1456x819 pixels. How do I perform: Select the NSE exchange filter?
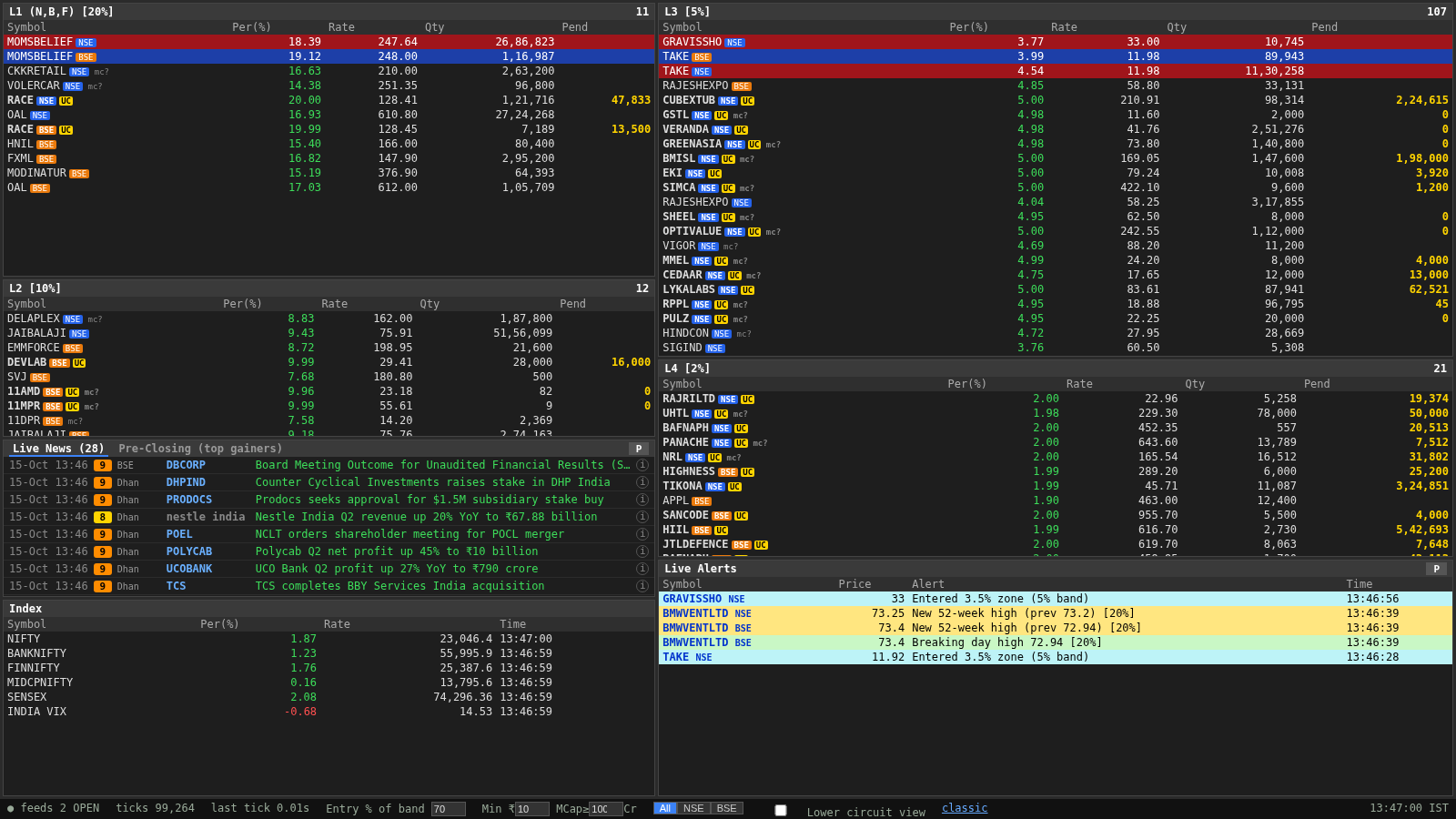693,808
